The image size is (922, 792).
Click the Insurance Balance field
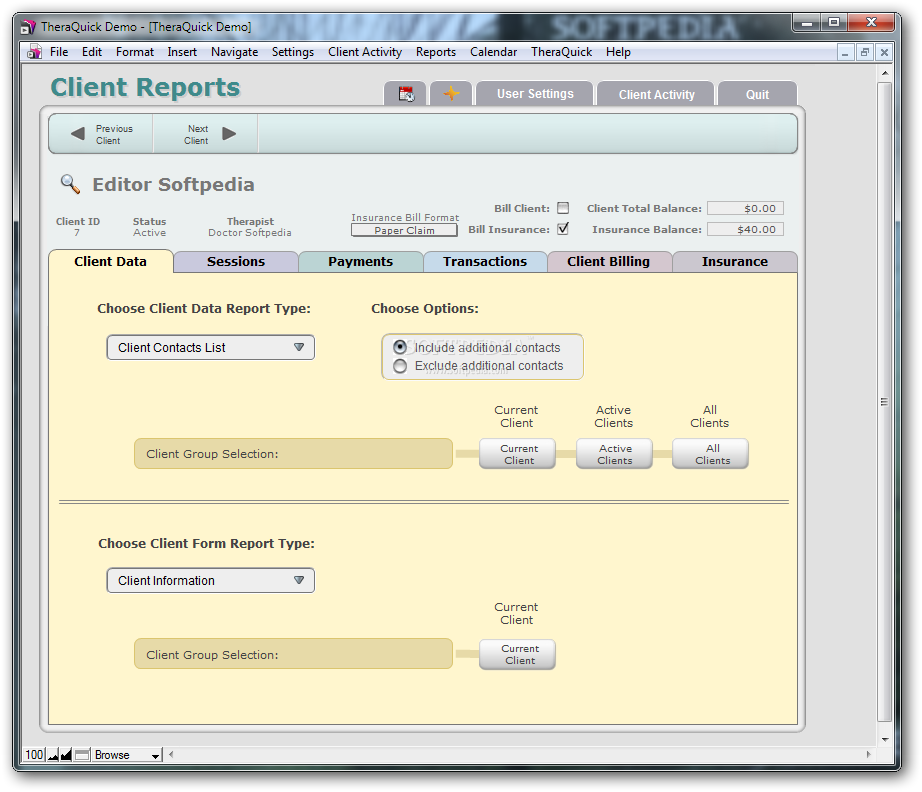(x=745, y=229)
